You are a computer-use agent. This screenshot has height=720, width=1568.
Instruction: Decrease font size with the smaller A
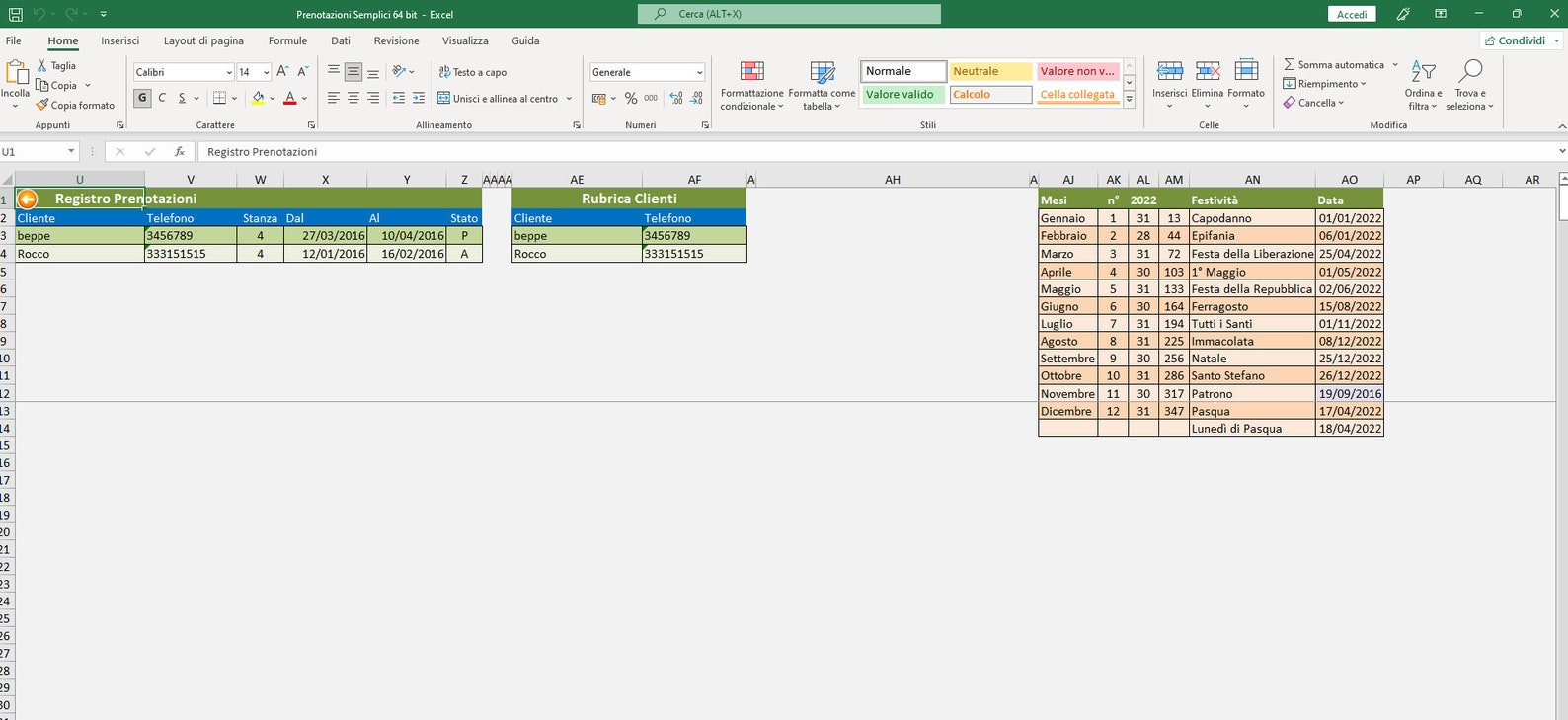[303, 71]
